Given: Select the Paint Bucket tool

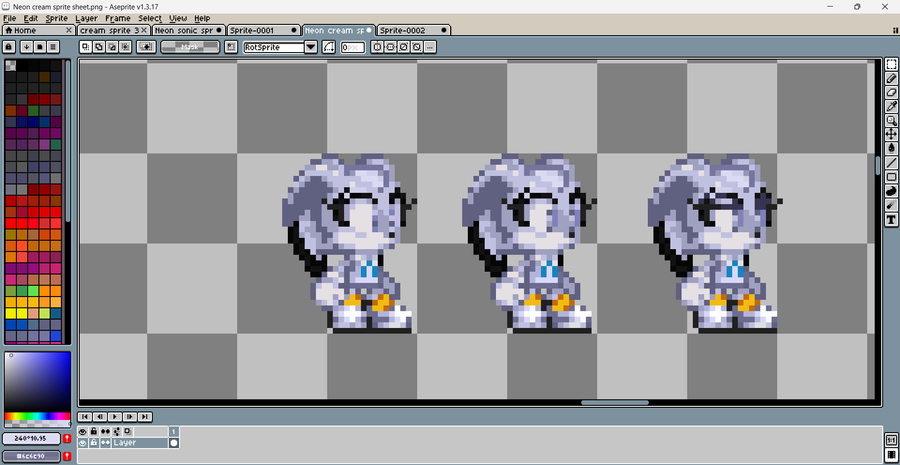Looking at the screenshot, I should pos(891,149).
